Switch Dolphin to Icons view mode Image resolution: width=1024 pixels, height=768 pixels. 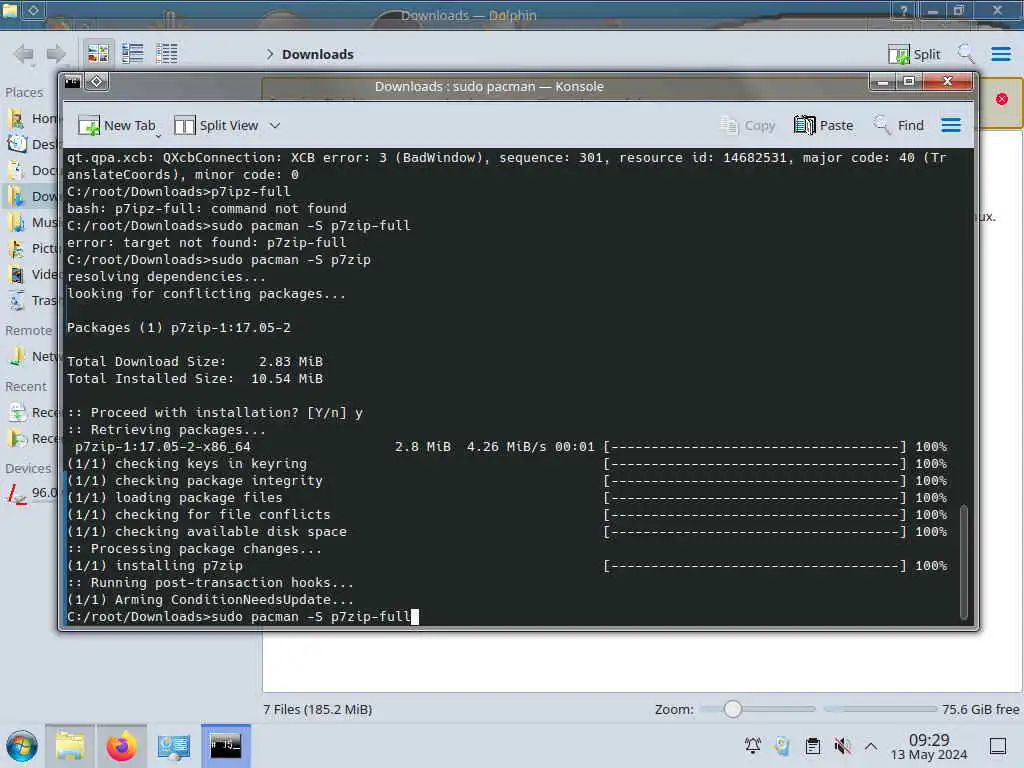(x=98, y=54)
